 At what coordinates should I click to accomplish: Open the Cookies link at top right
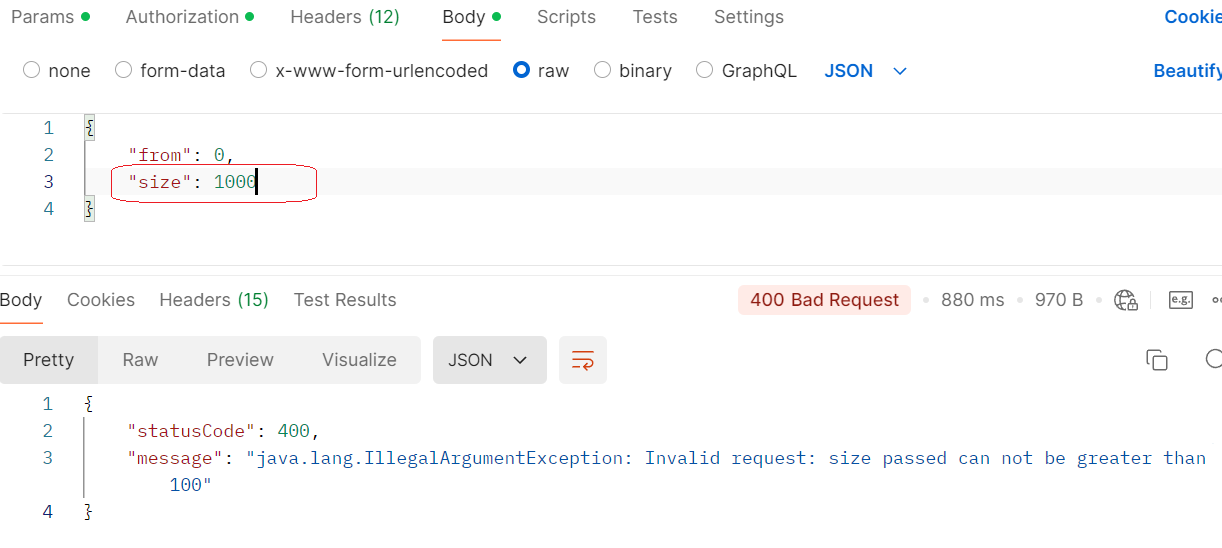point(1193,17)
